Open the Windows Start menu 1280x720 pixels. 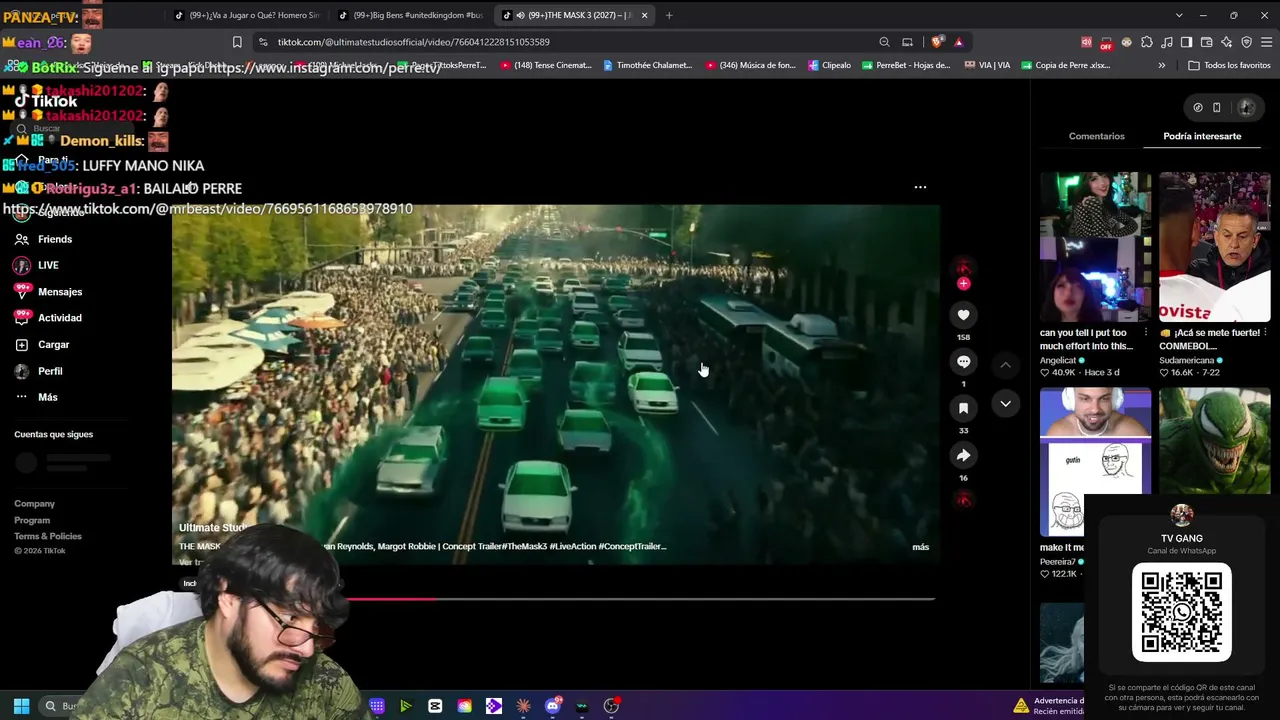point(21,706)
